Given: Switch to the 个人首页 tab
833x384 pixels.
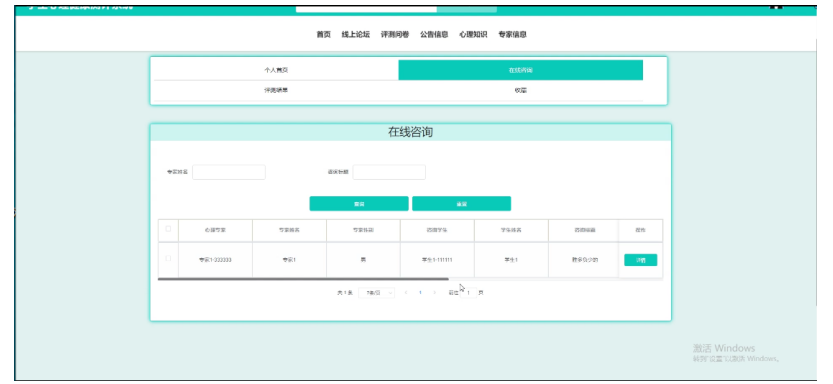Looking at the screenshot, I should click(276, 70).
